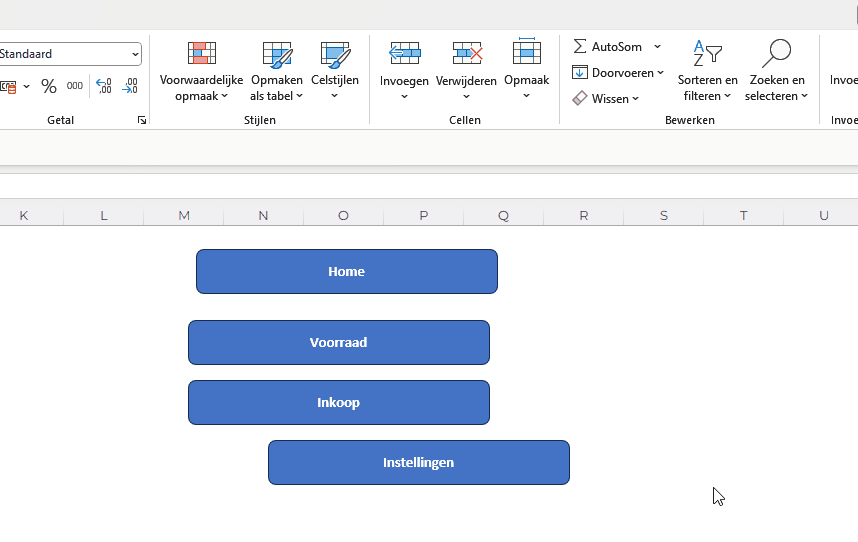
Task: Click the Verwijderen cells icon
Action: point(466,54)
